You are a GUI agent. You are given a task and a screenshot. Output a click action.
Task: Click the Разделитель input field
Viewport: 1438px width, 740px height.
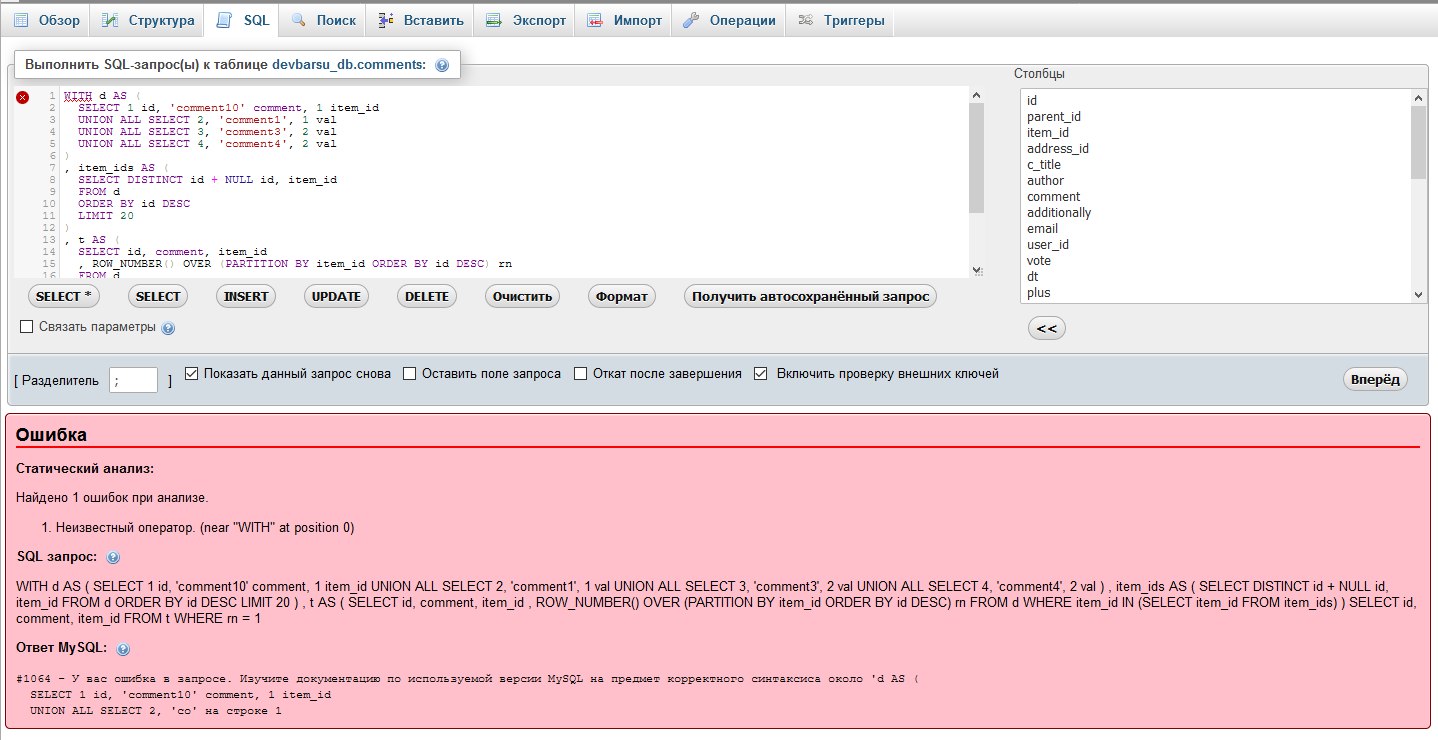tap(133, 380)
